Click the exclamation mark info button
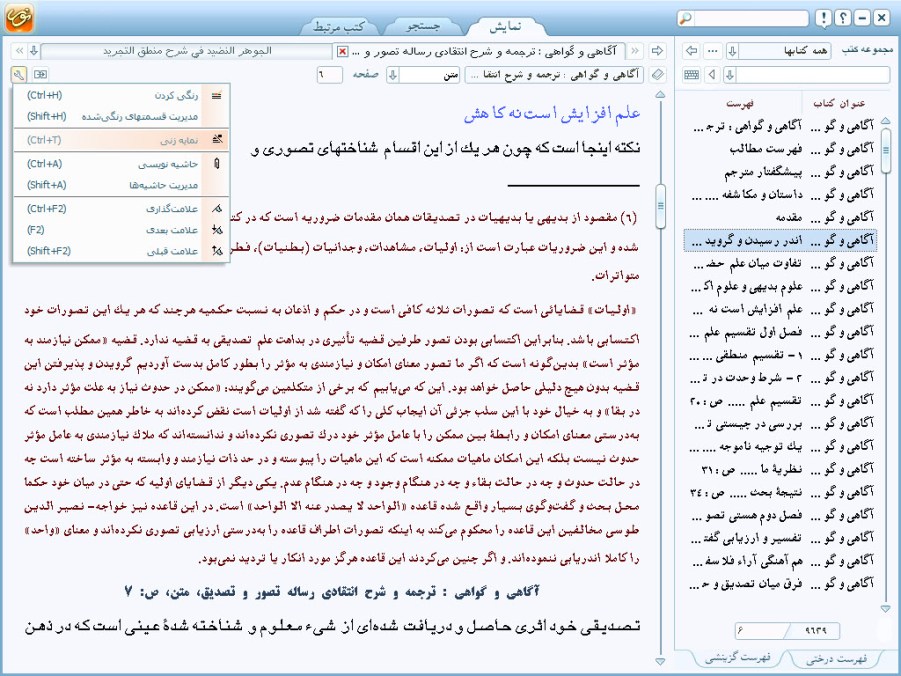 tap(823, 18)
